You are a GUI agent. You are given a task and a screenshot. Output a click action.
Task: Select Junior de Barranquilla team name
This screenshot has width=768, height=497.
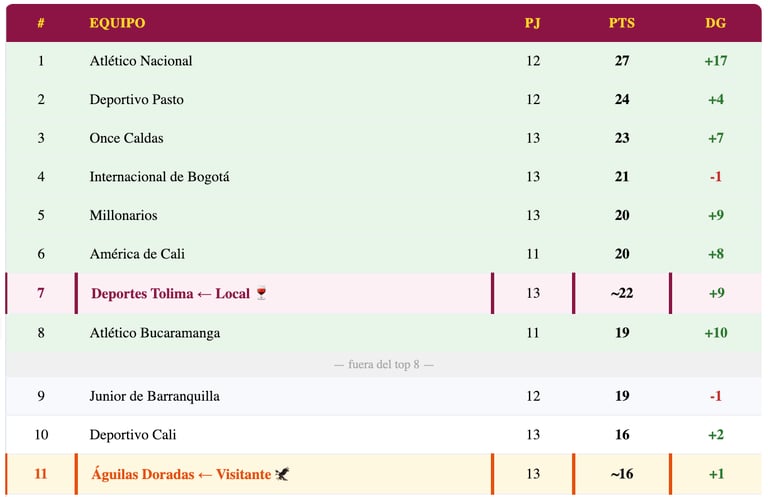pyautogui.click(x=154, y=396)
